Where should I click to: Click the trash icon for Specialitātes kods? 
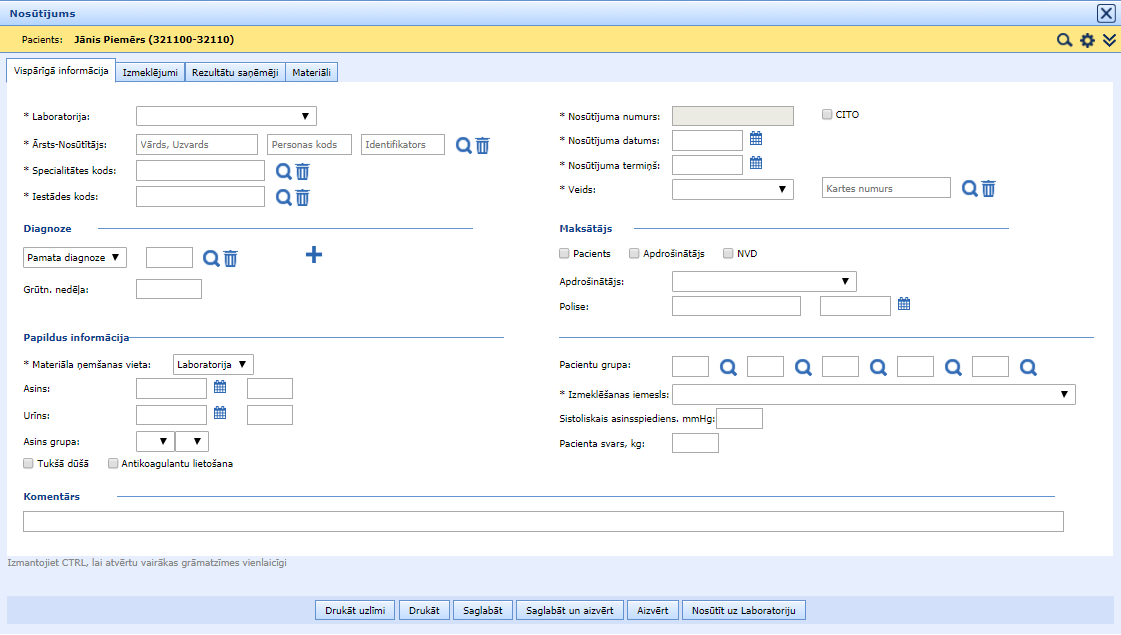coord(302,171)
